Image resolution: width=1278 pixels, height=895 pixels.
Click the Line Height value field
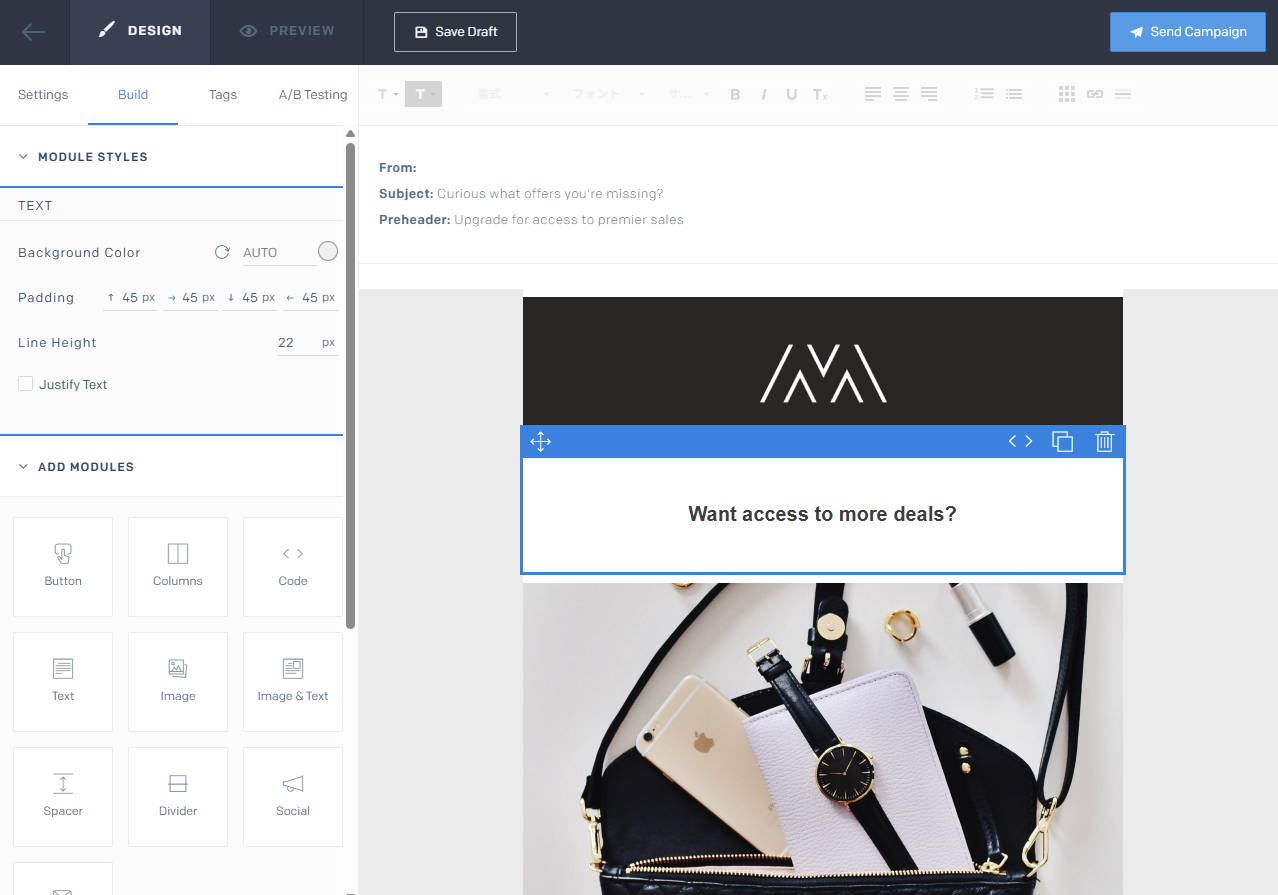tap(307, 343)
